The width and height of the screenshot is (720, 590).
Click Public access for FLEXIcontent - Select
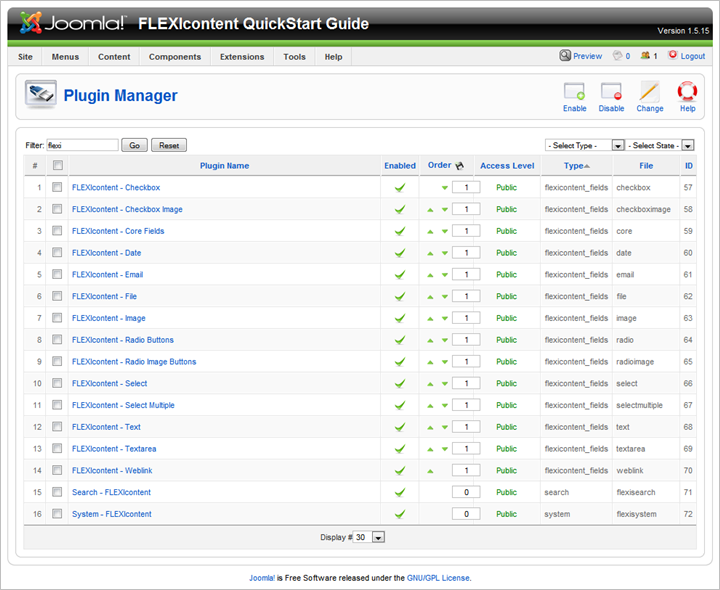coord(506,383)
